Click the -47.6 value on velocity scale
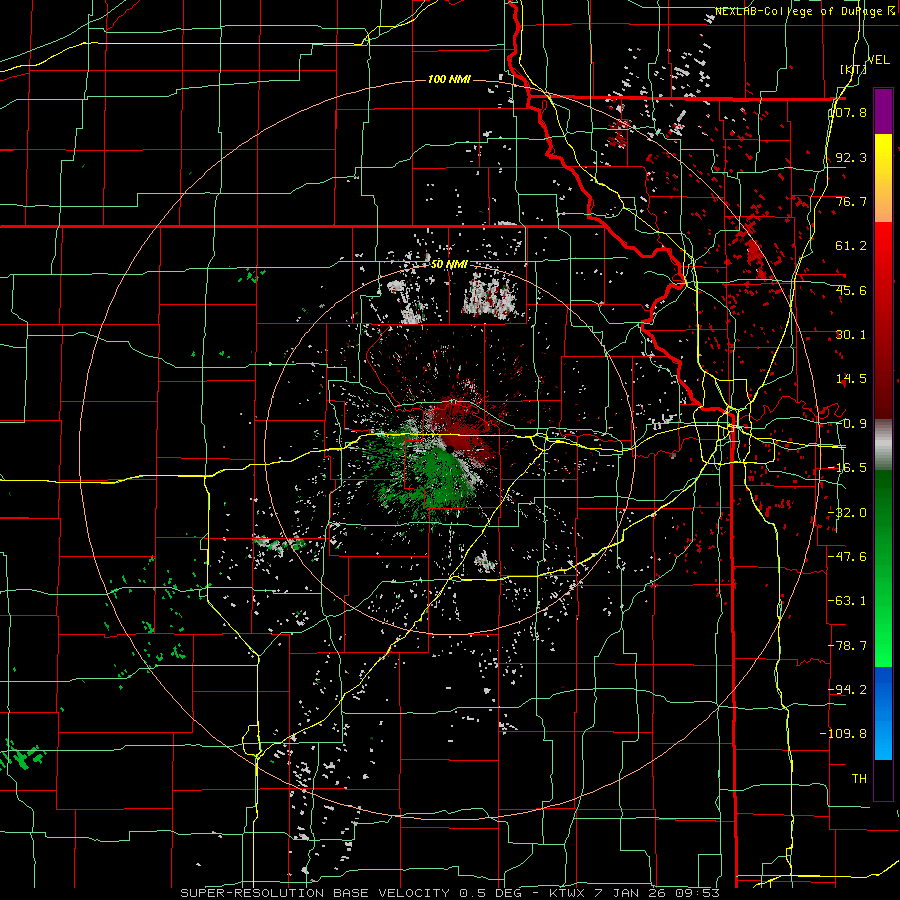900x900 pixels. (847, 556)
